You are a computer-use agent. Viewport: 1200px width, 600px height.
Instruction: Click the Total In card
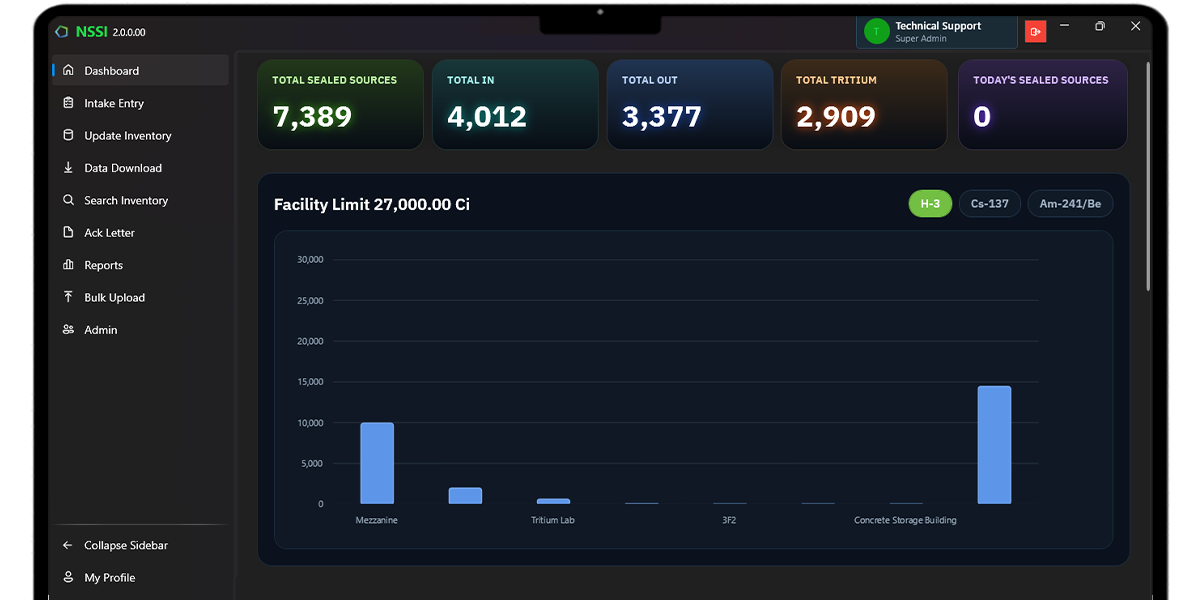click(515, 105)
